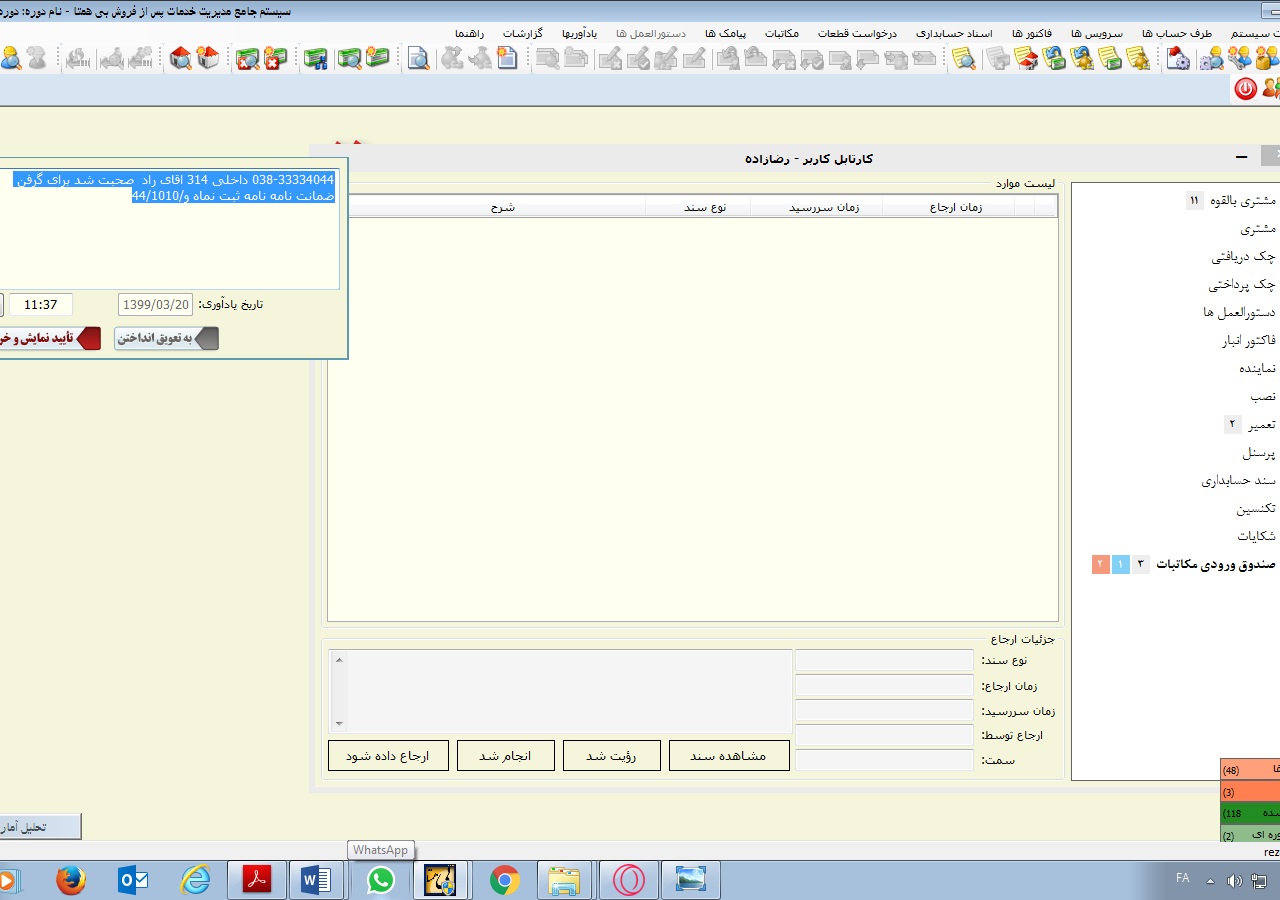Click the reminder time field showing 11:37
The image size is (1280, 900).
click(41, 305)
